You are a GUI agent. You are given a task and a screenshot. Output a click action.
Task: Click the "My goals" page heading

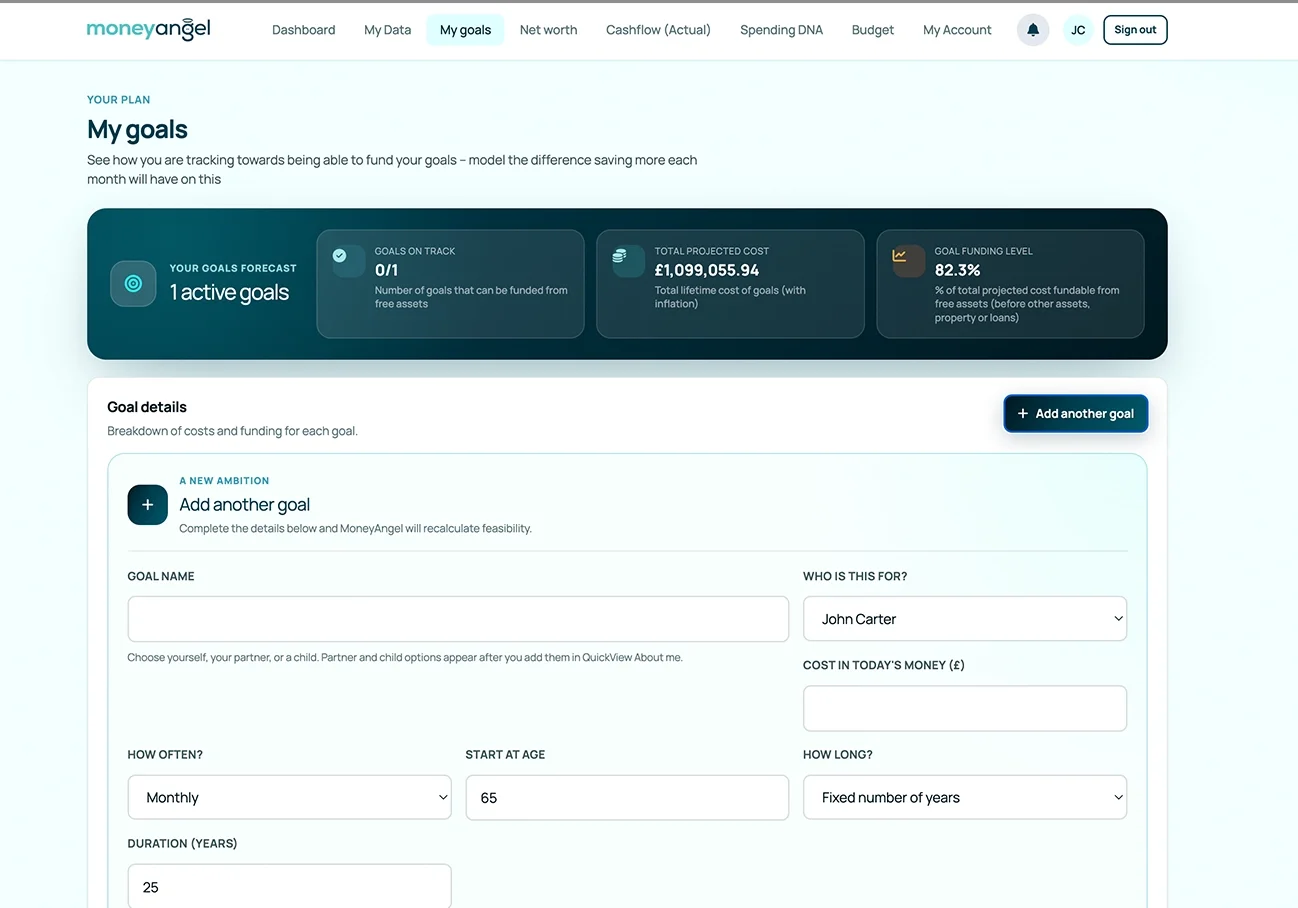(137, 130)
